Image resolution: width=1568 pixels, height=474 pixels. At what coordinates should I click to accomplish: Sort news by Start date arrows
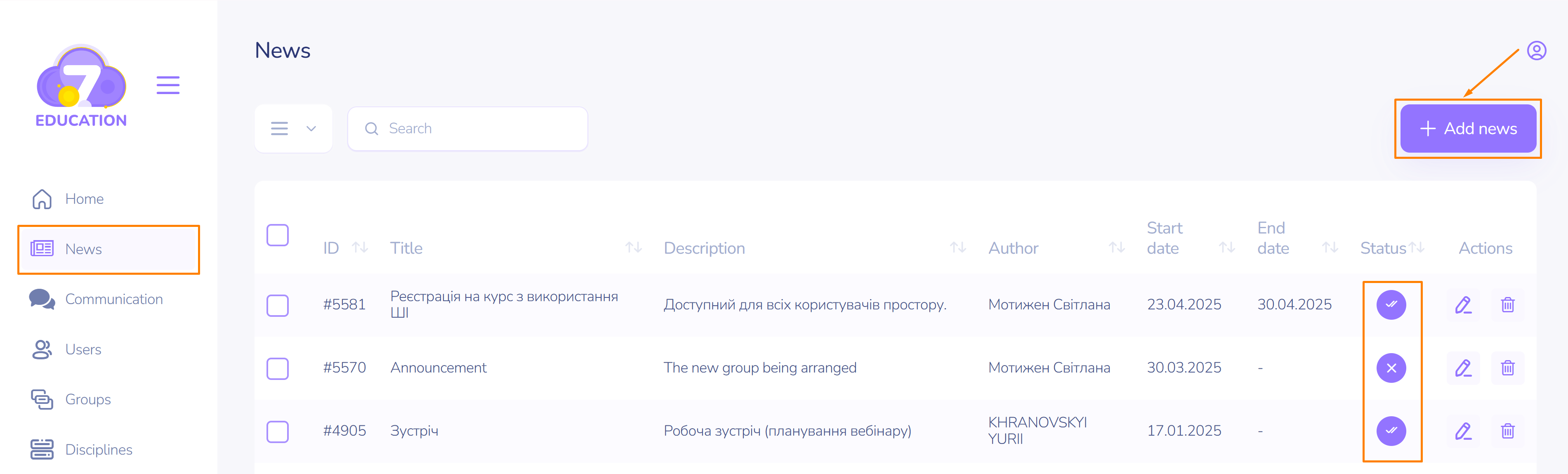point(1226,248)
